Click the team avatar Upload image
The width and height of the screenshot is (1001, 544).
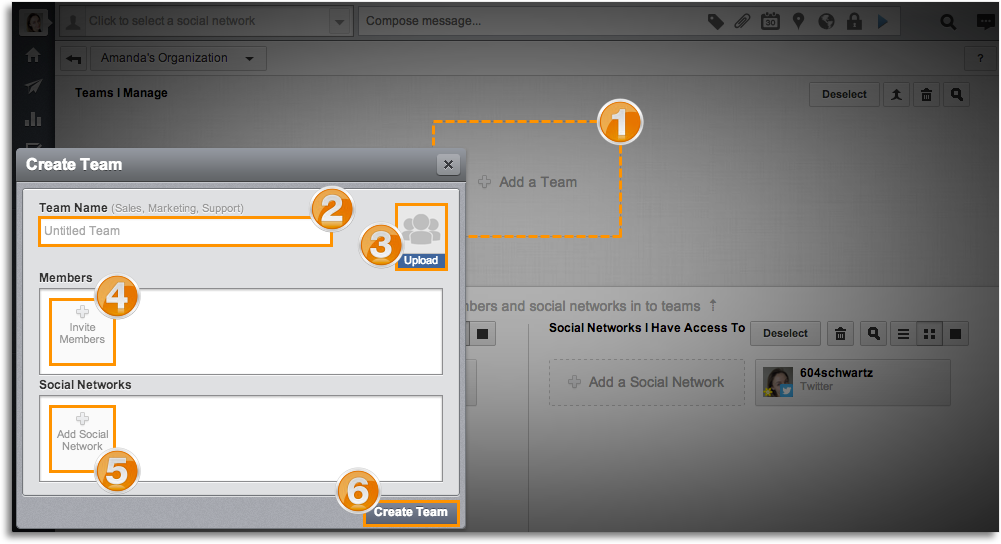click(x=421, y=237)
